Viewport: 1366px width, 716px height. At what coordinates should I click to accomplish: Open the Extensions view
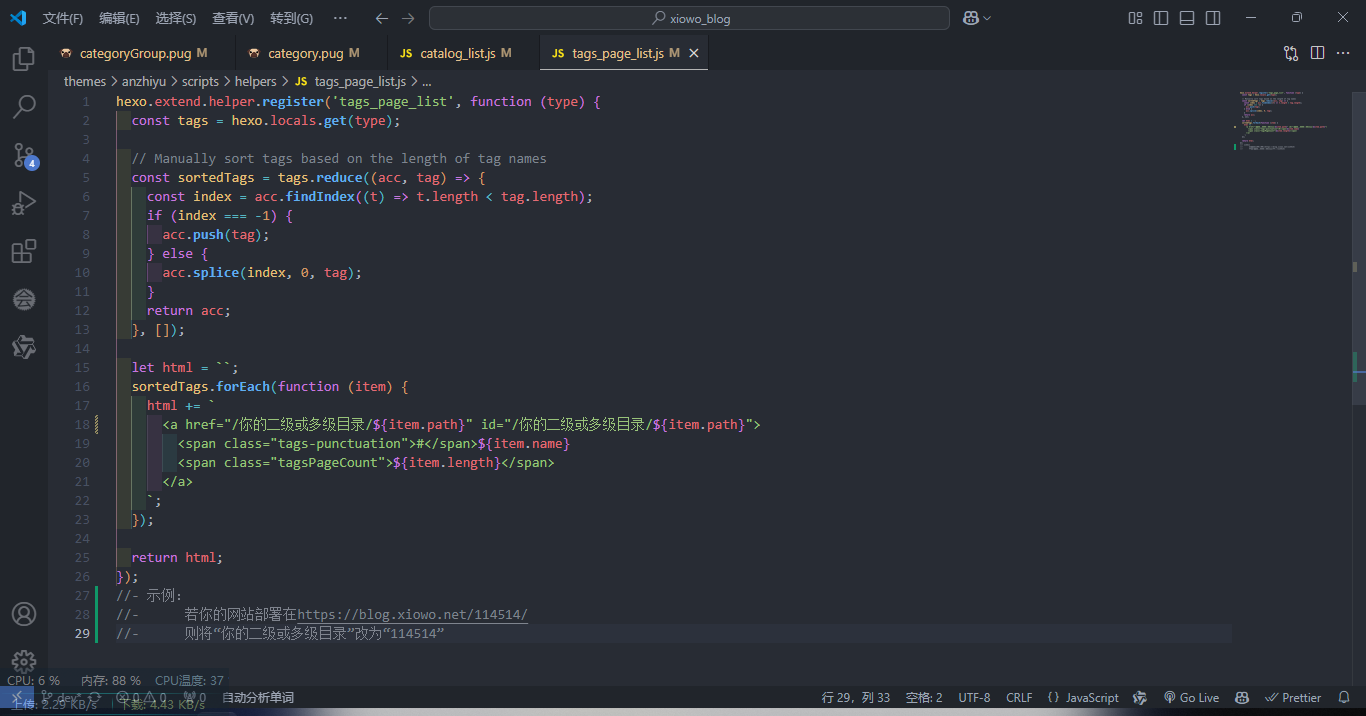[24, 251]
